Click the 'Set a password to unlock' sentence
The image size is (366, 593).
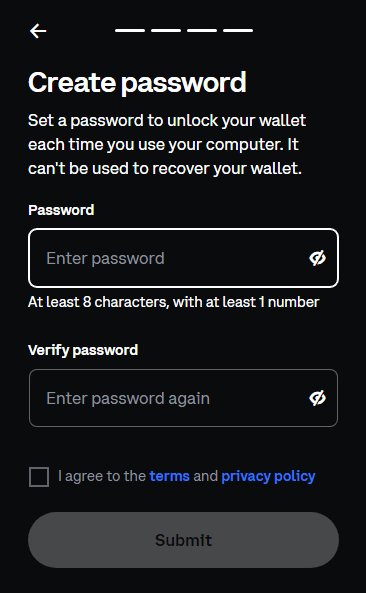point(167,121)
